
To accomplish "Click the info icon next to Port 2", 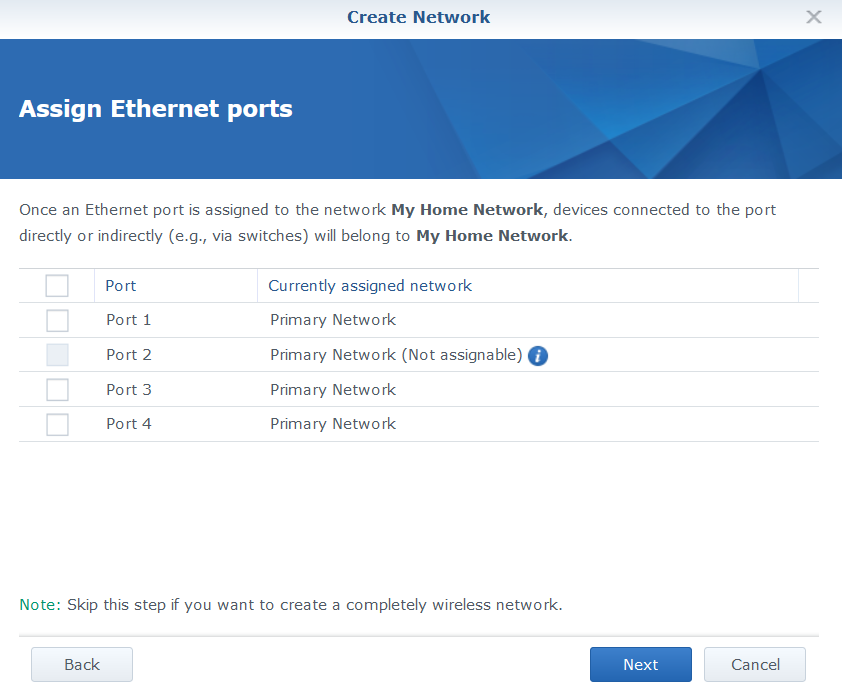I will [x=538, y=356].
